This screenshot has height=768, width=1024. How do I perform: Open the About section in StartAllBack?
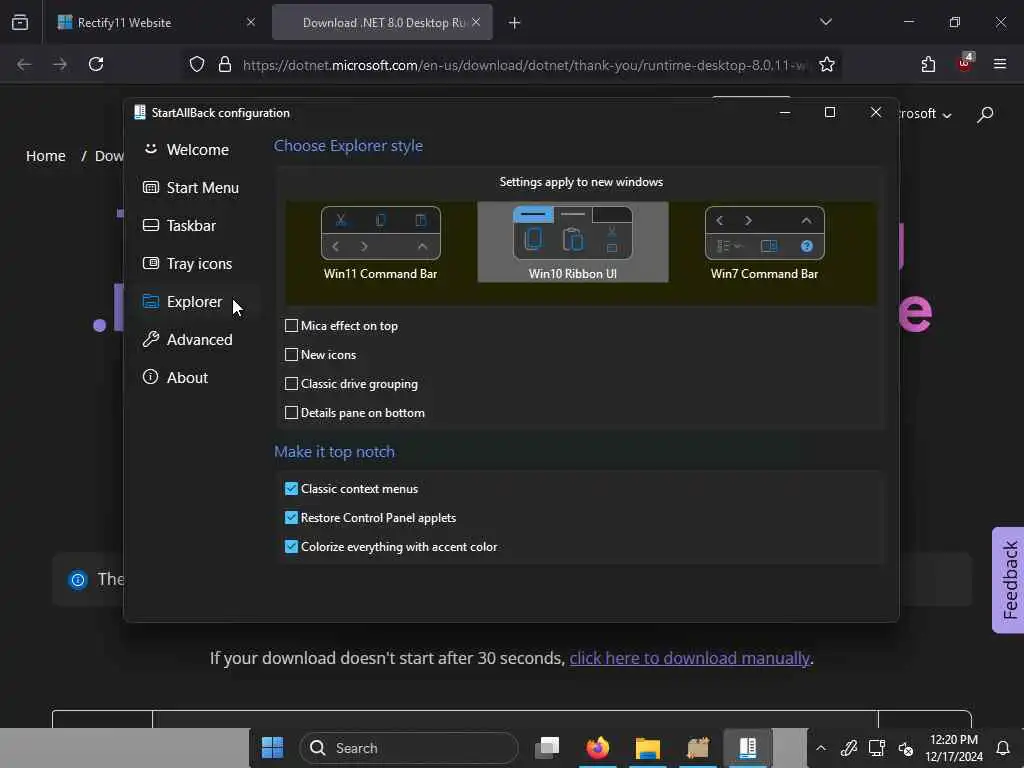175,377
